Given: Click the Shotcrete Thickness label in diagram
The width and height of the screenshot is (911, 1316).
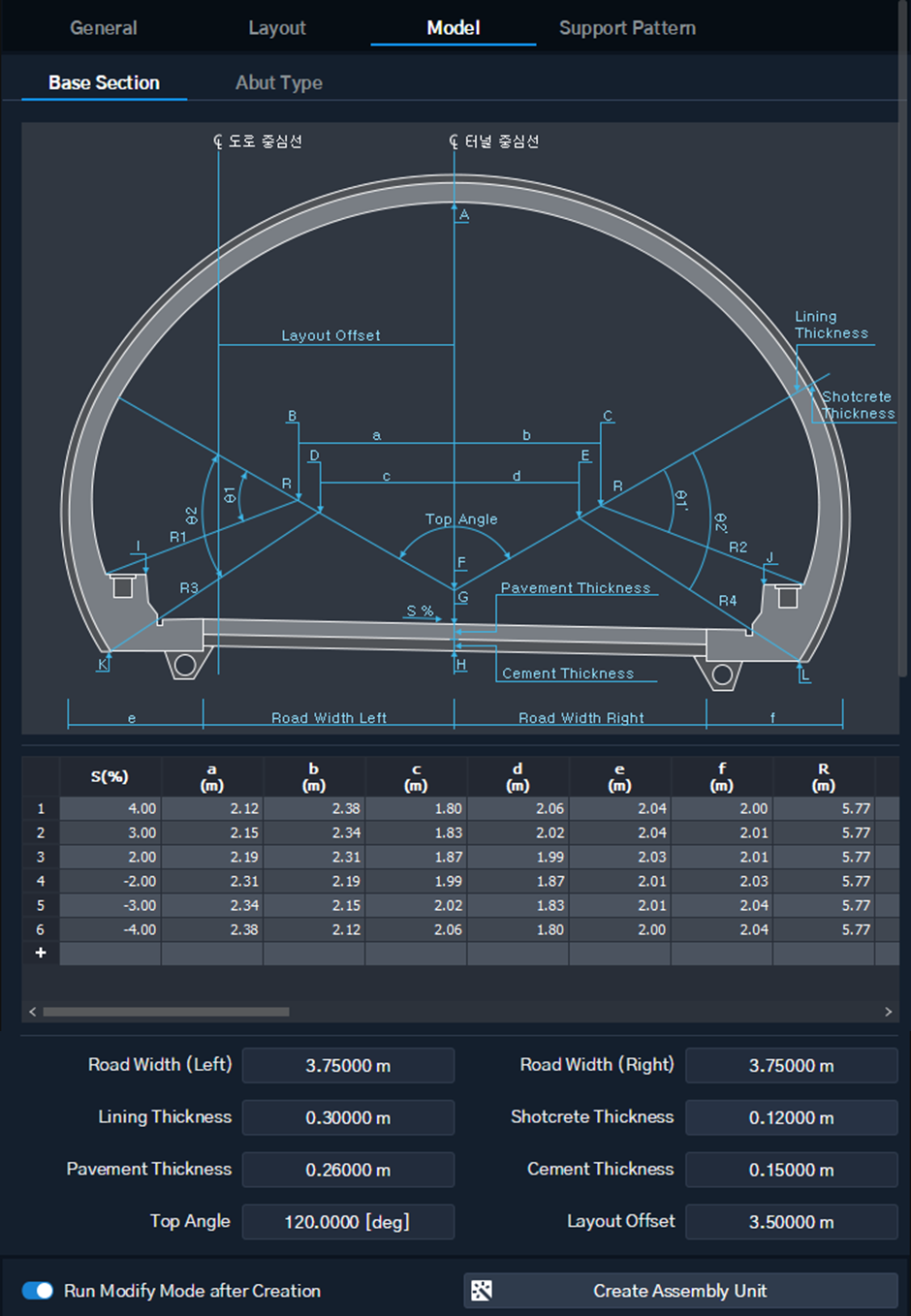Looking at the screenshot, I should click(x=858, y=405).
